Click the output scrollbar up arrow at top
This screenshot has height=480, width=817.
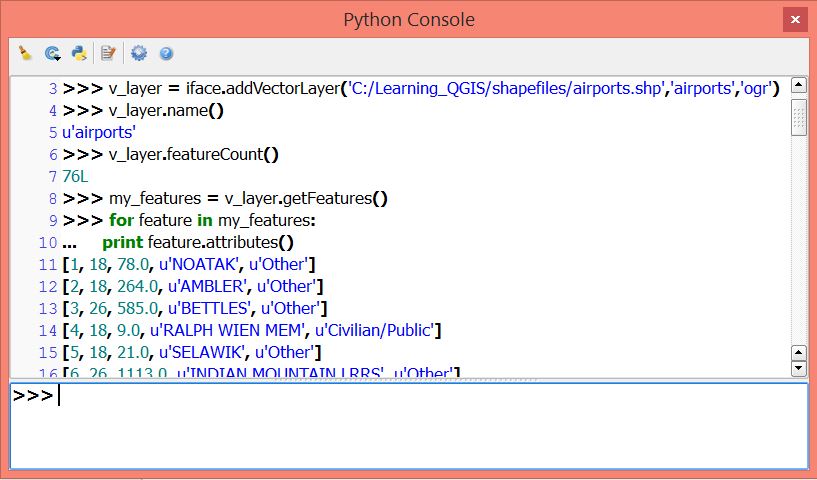coord(799,85)
